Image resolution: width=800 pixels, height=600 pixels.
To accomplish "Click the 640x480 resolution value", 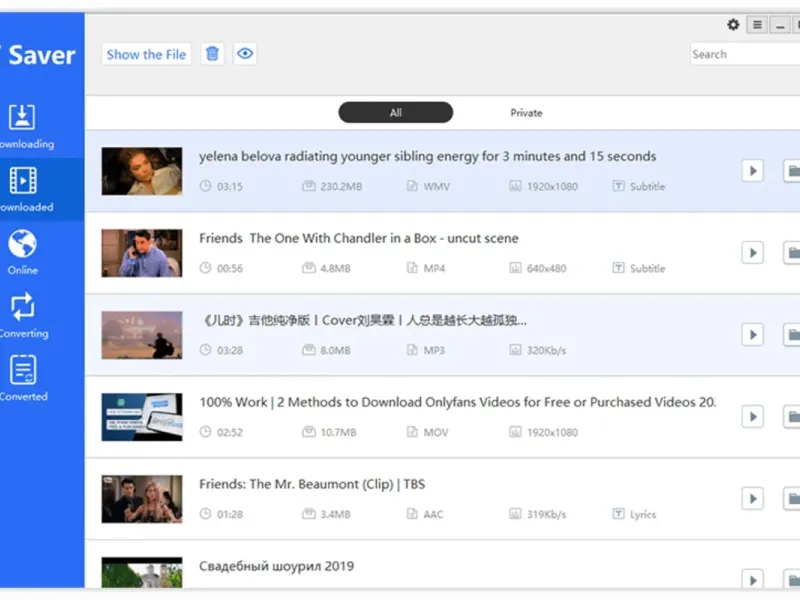I will point(546,268).
